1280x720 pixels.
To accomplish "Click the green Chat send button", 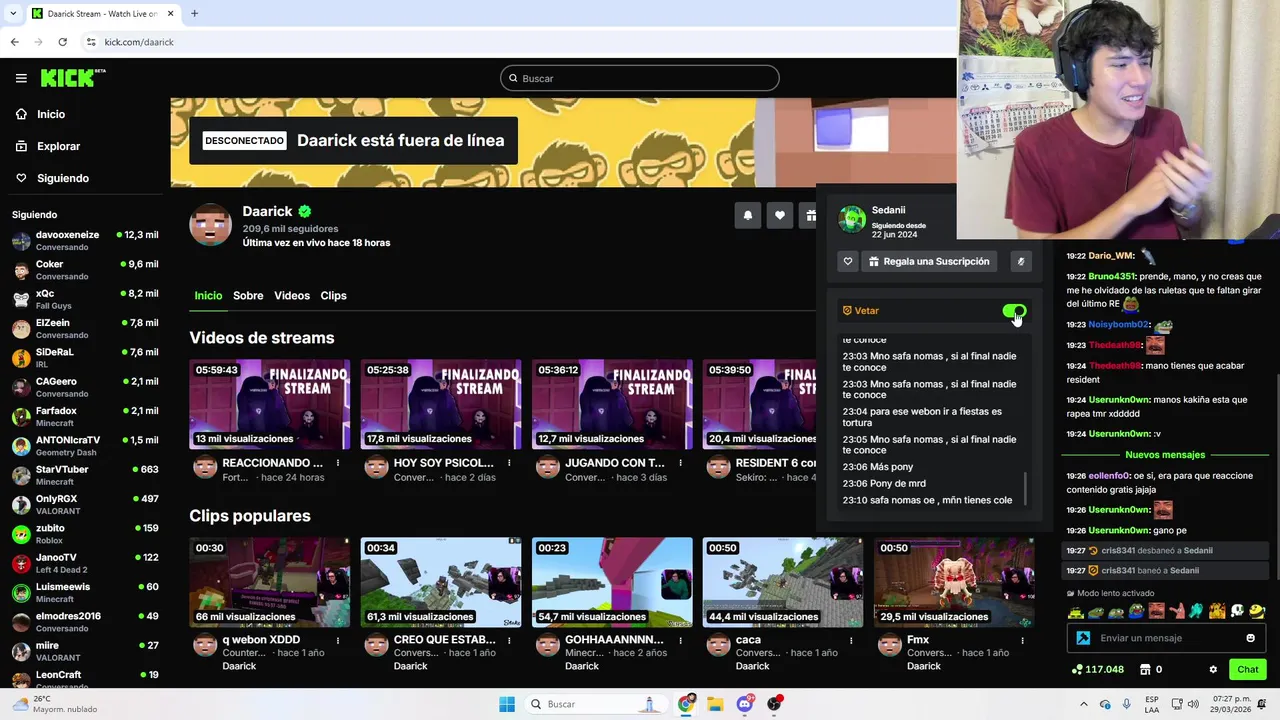I will click(x=1248, y=669).
